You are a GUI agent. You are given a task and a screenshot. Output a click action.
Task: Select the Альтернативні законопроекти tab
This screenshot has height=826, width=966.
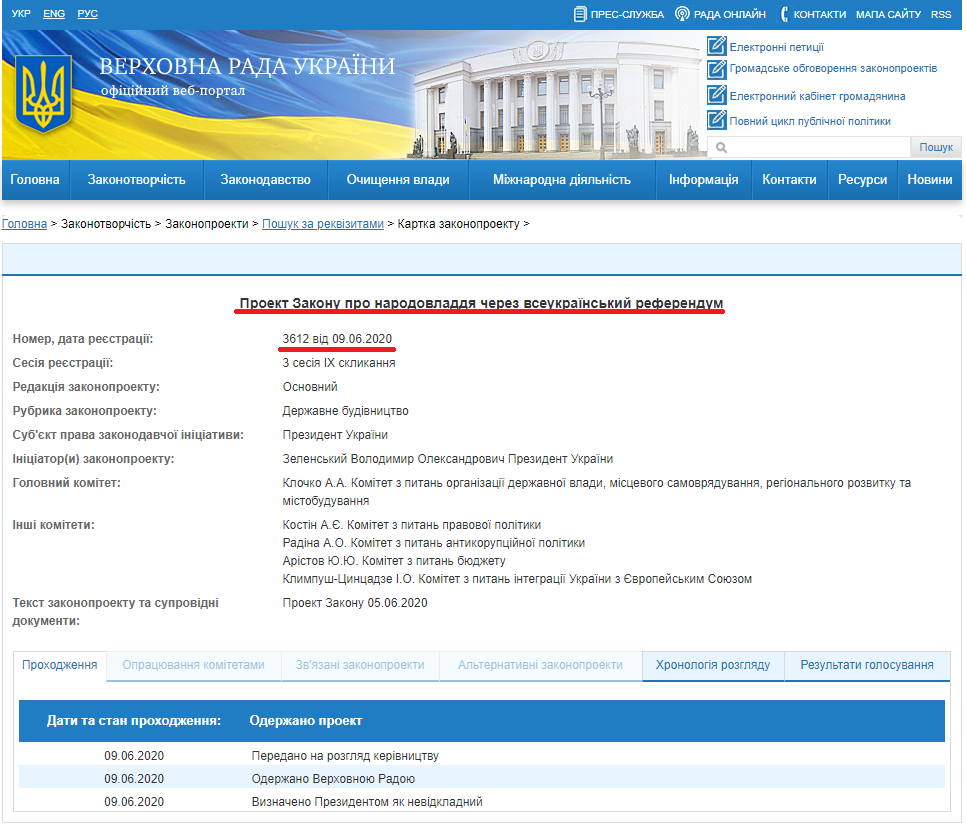[540, 665]
